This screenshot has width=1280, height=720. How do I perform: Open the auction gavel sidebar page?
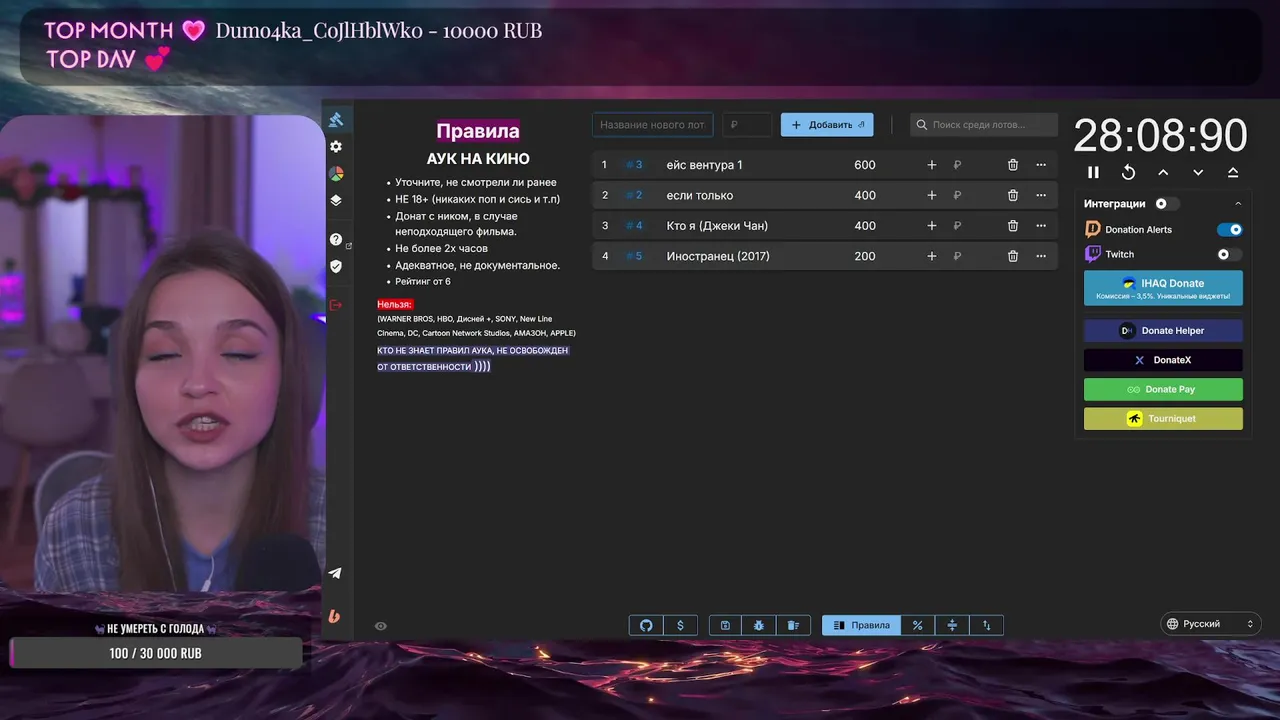pos(336,120)
